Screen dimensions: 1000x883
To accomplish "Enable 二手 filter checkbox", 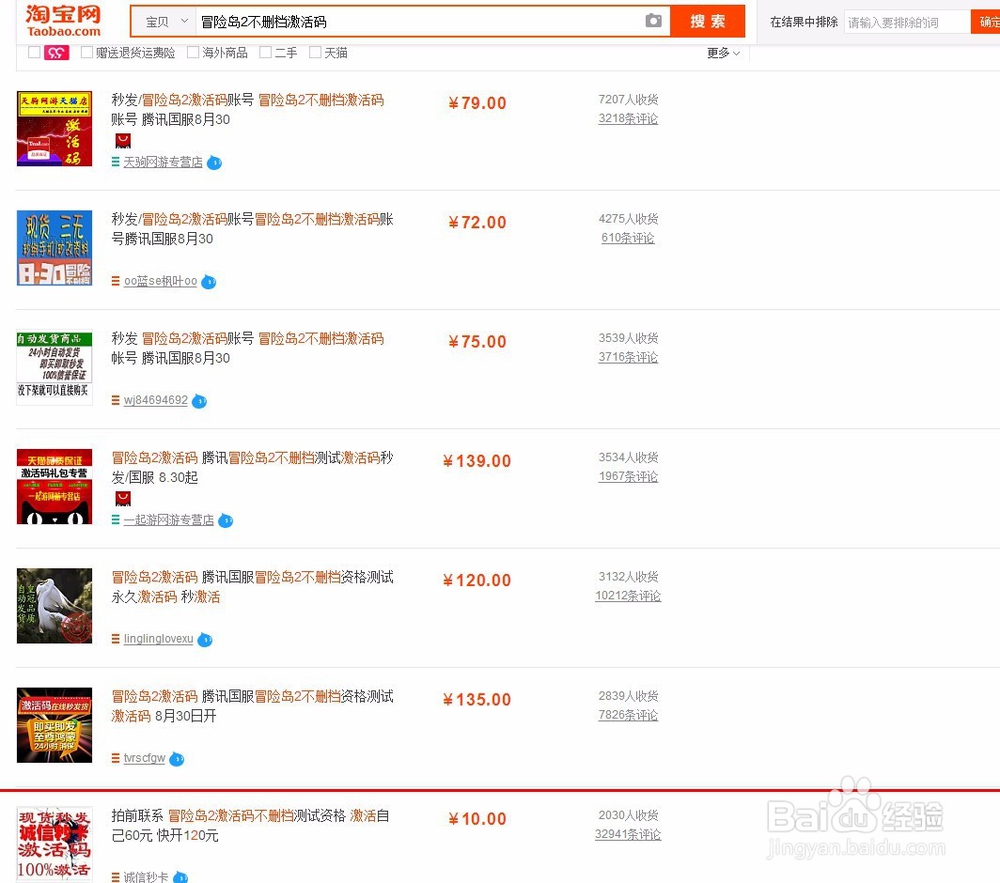I will (265, 52).
